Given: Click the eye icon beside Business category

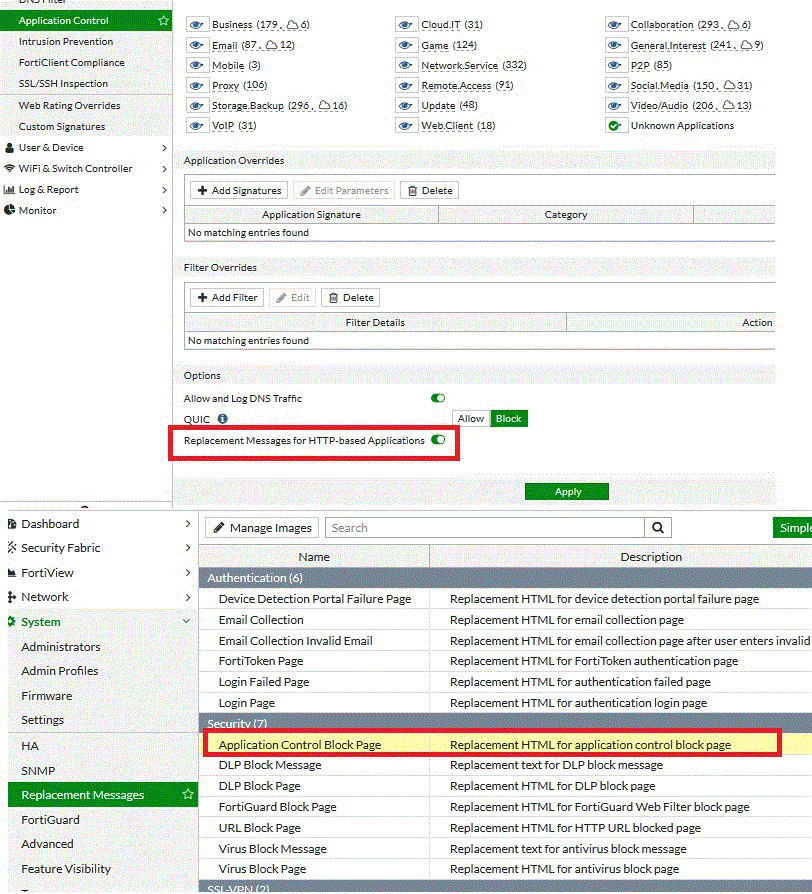Looking at the screenshot, I should [x=196, y=25].
